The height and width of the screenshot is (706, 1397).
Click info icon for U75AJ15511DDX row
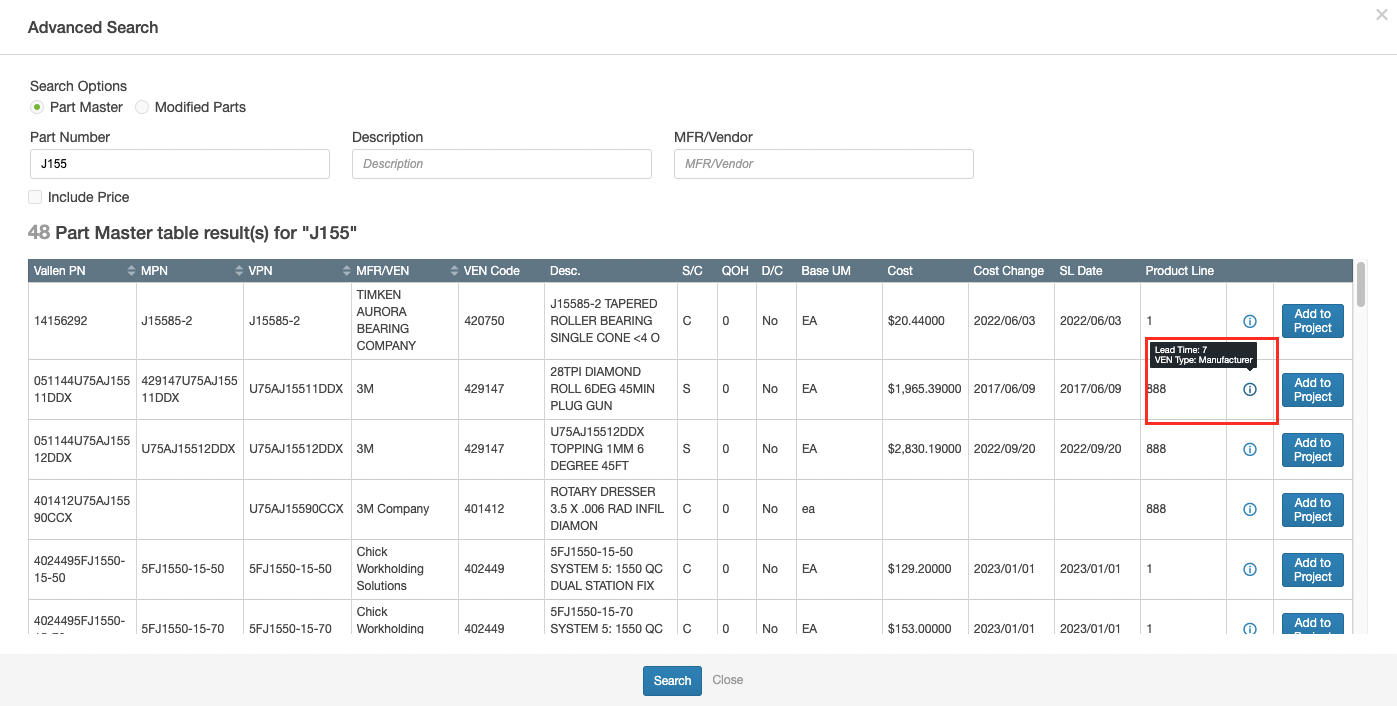tap(1249, 389)
